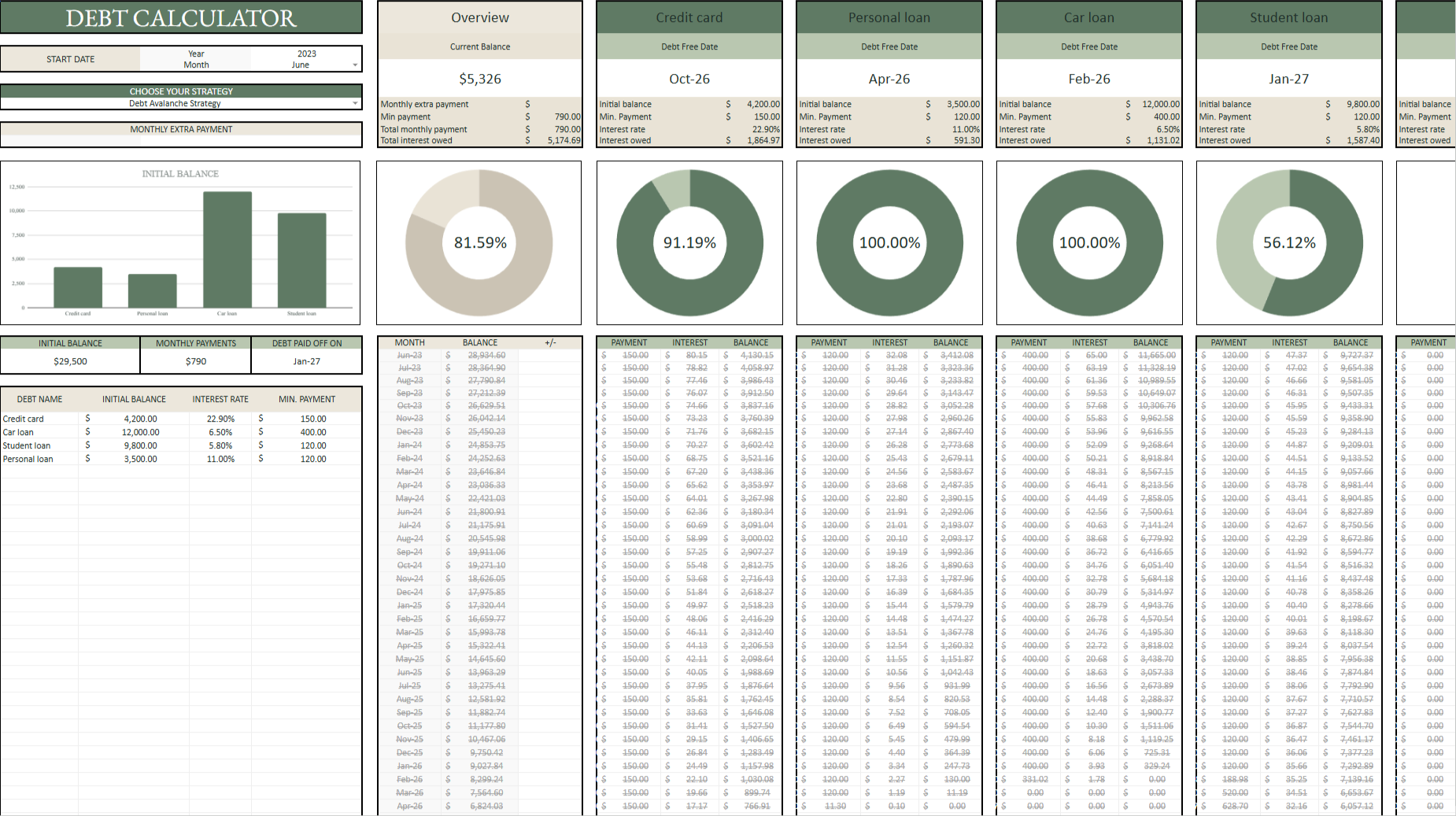The width and height of the screenshot is (1456, 816).
Task: Select the Oct-26 debt free date
Action: [x=689, y=79]
